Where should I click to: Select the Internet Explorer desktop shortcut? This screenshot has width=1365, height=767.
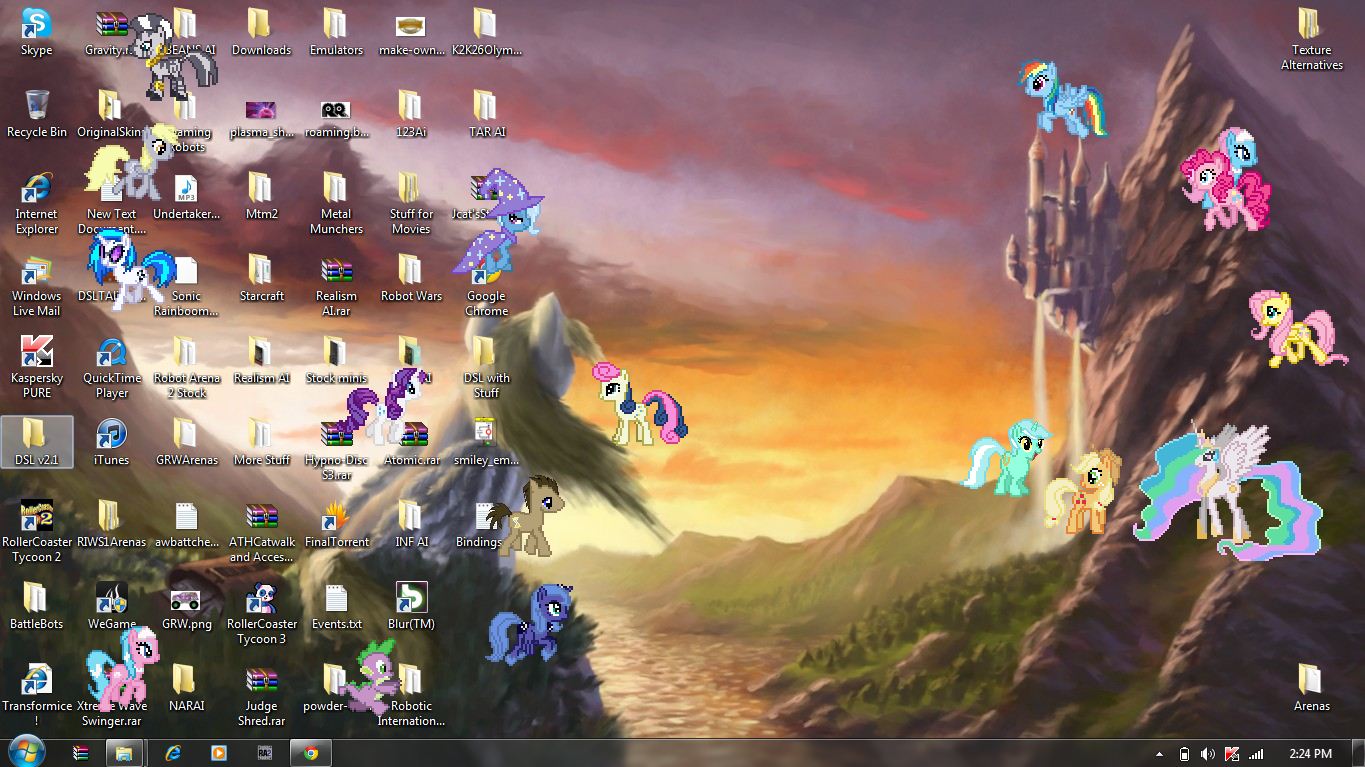(x=37, y=203)
